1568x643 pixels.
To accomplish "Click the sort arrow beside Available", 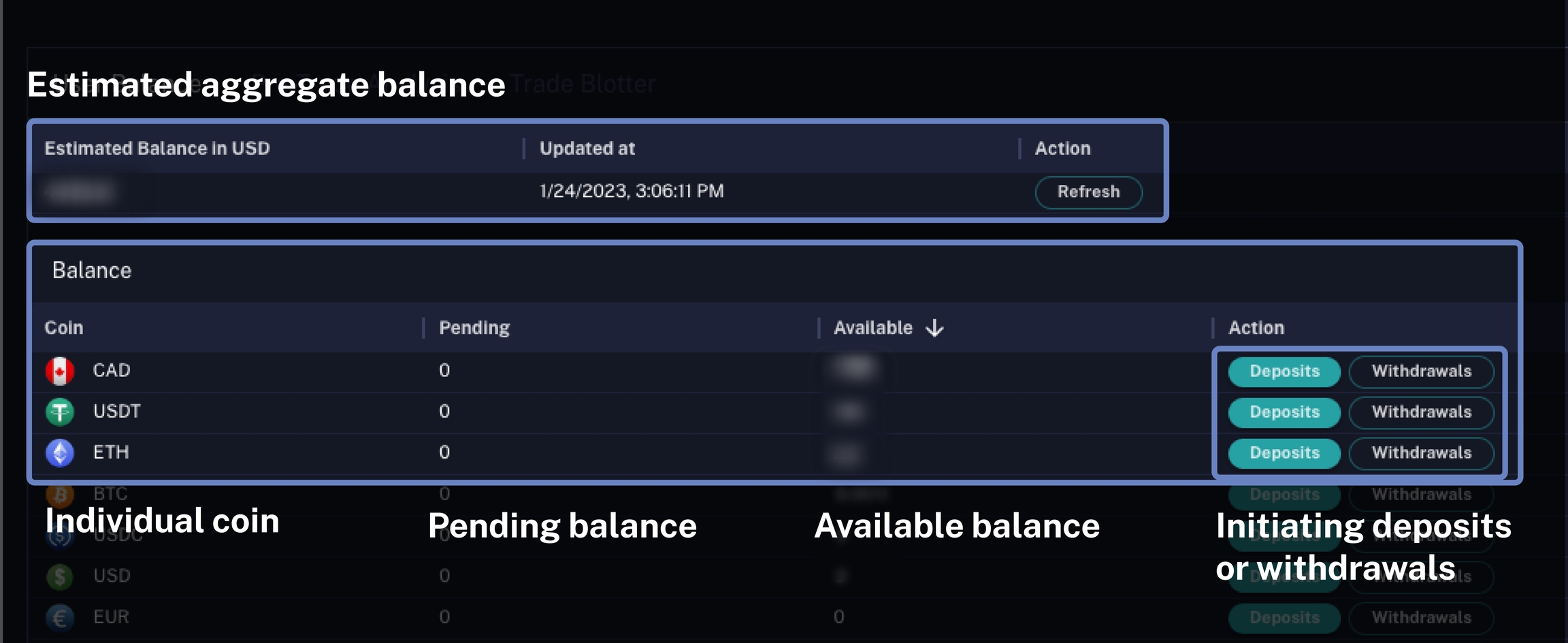I will tap(934, 328).
